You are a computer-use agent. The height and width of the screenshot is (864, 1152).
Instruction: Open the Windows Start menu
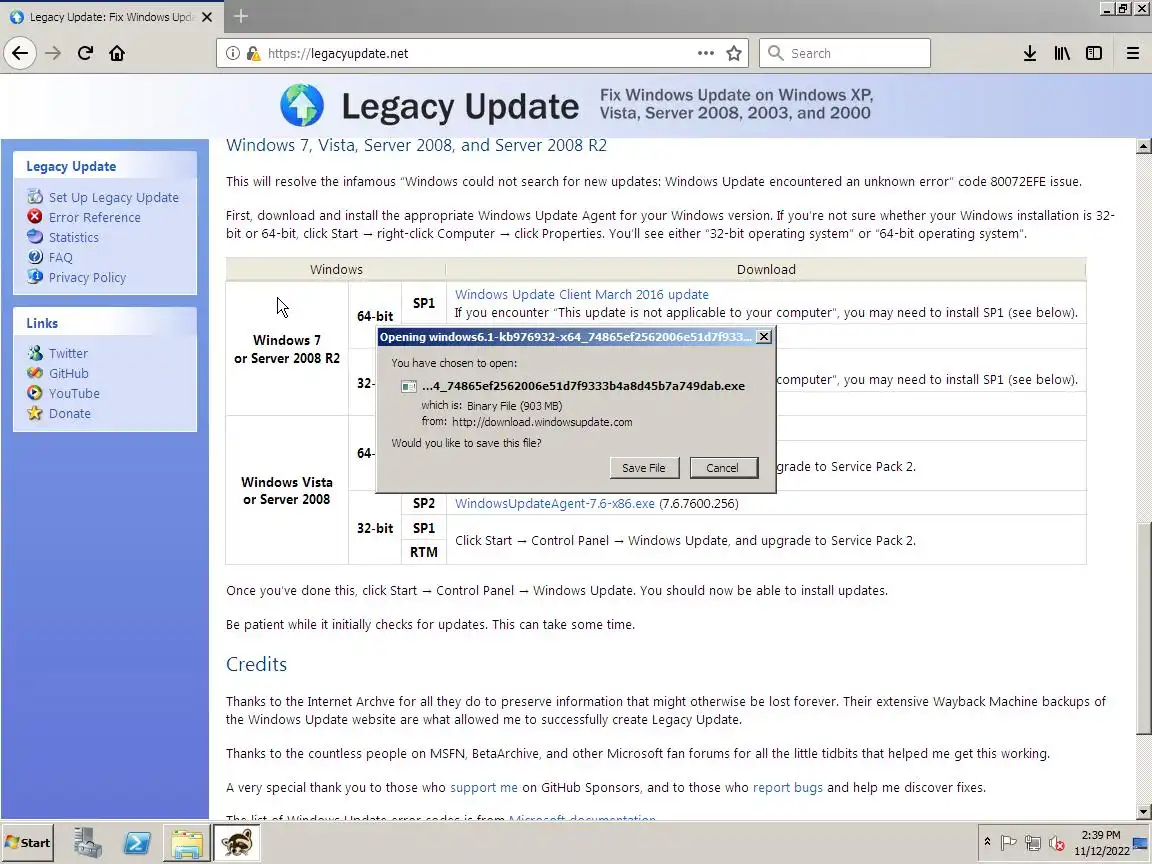click(x=28, y=843)
